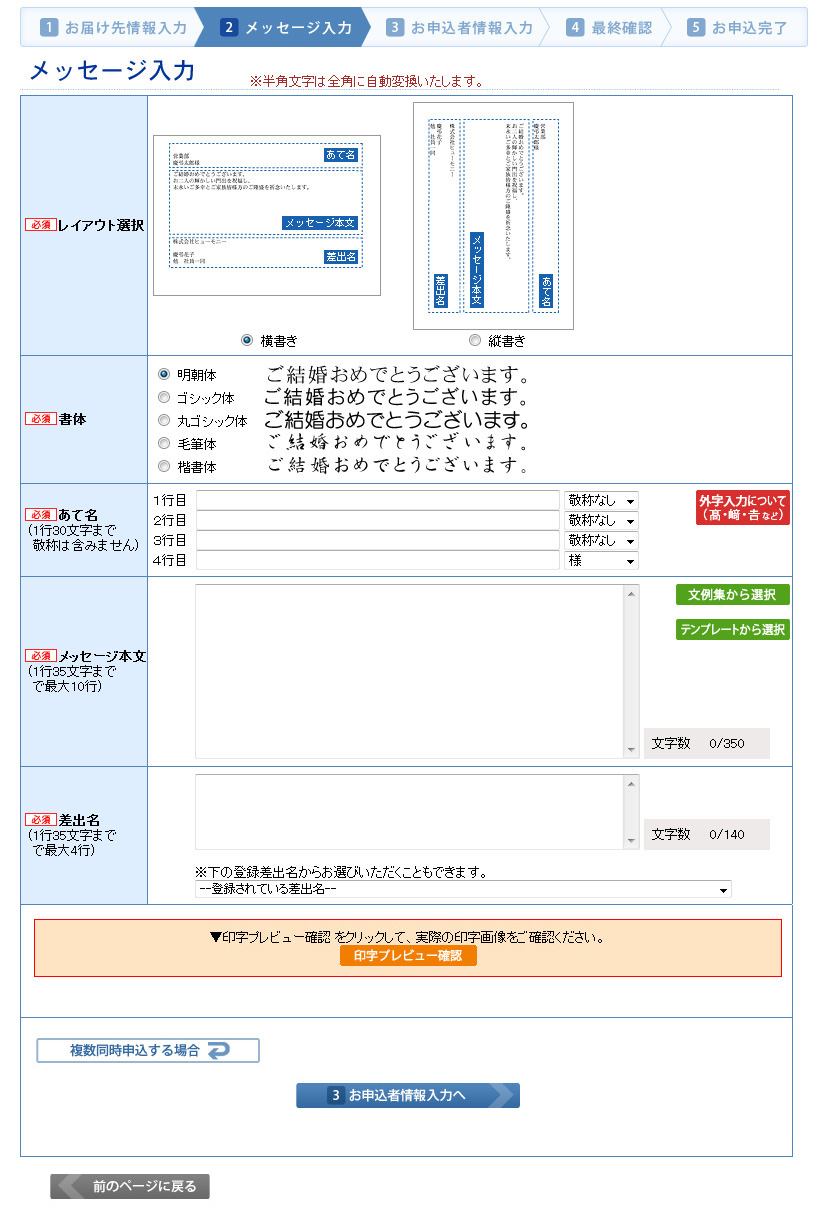Choose the ゴシック体 font option
The width and height of the screenshot is (820, 1216).
point(164,397)
